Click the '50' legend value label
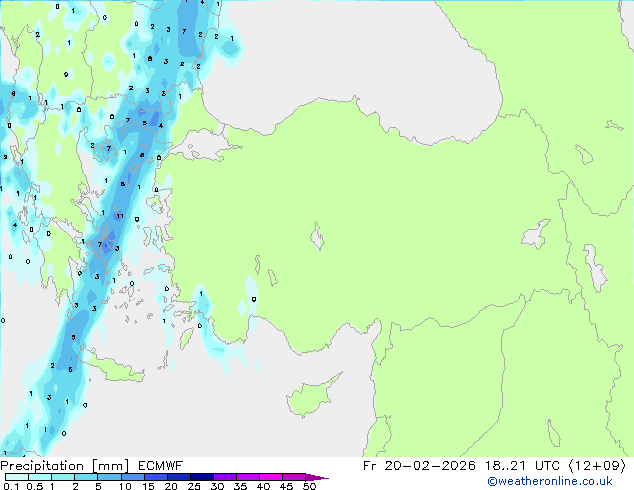Viewport: 634px width, 490px height. pos(310,486)
